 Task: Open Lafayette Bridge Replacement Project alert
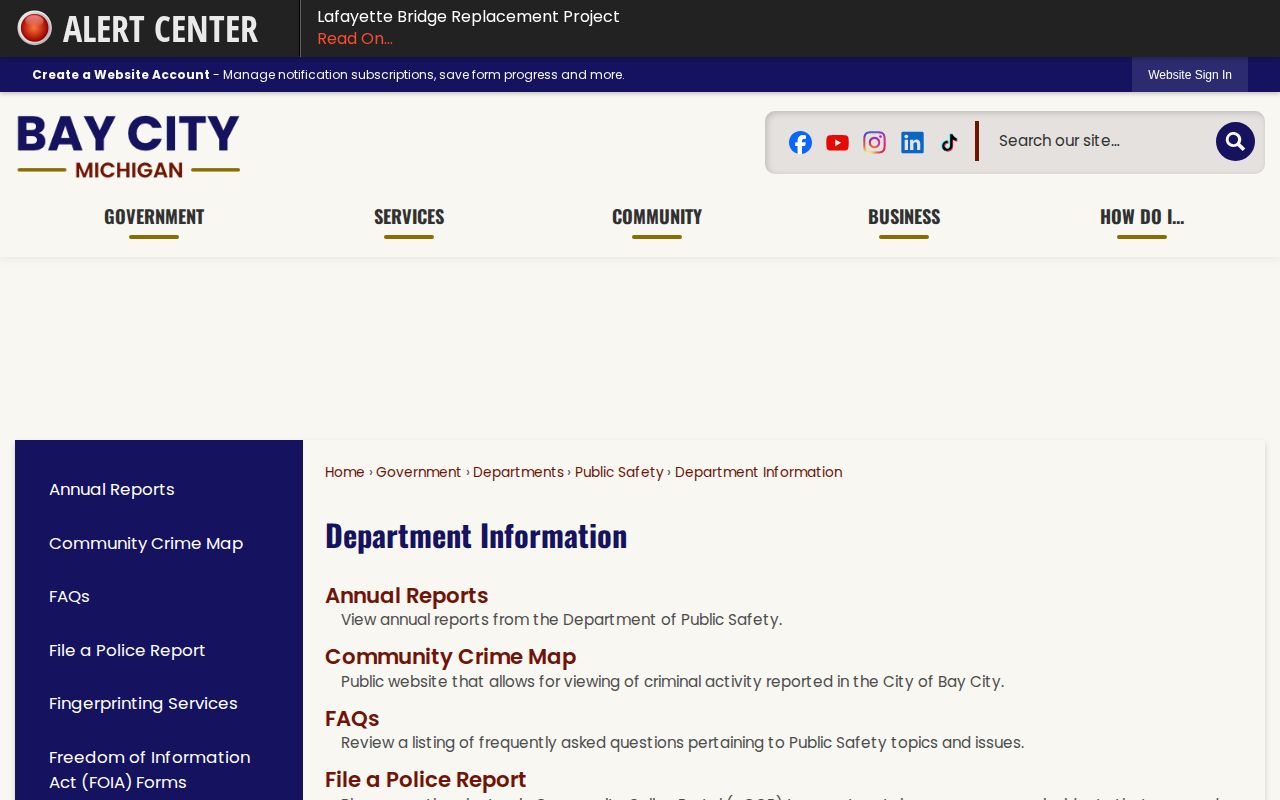click(468, 17)
